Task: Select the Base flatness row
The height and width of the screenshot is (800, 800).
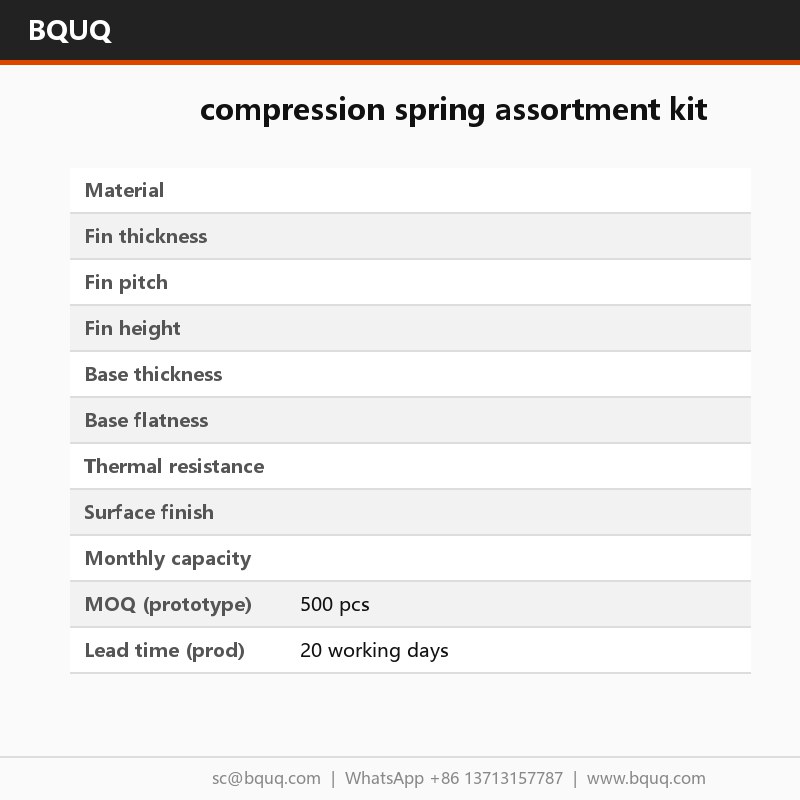Action: click(x=410, y=420)
